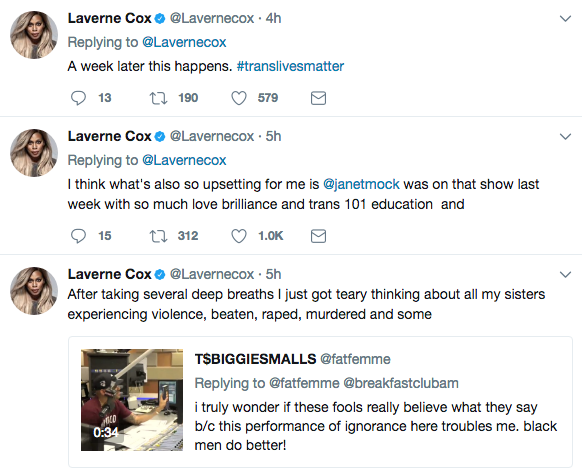This screenshot has width=582, height=471.
Task: Open the 4h timestamp of the first tweet
Action: [274, 19]
